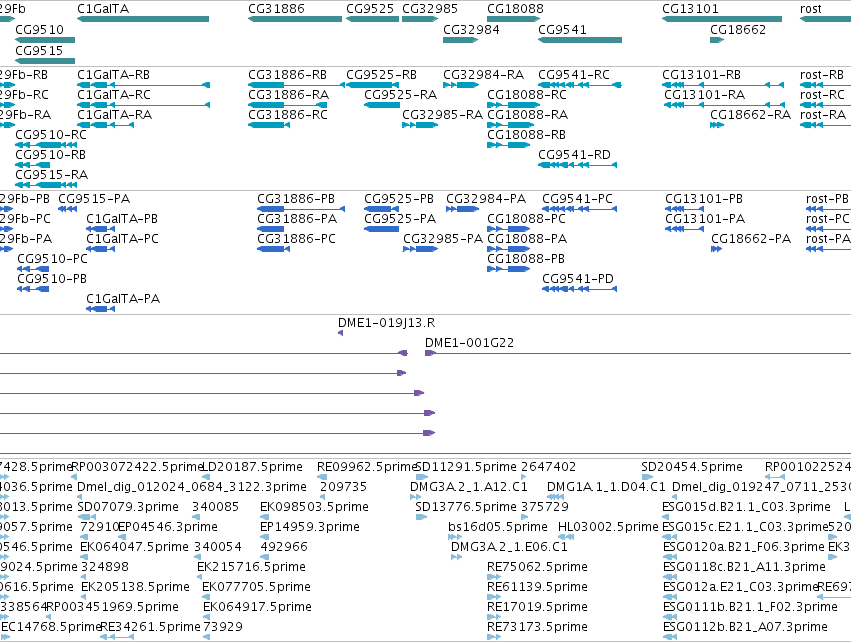Screen dimensions: 851x642
Task: Select the SD11291.5prime EST label
Action: point(466,467)
